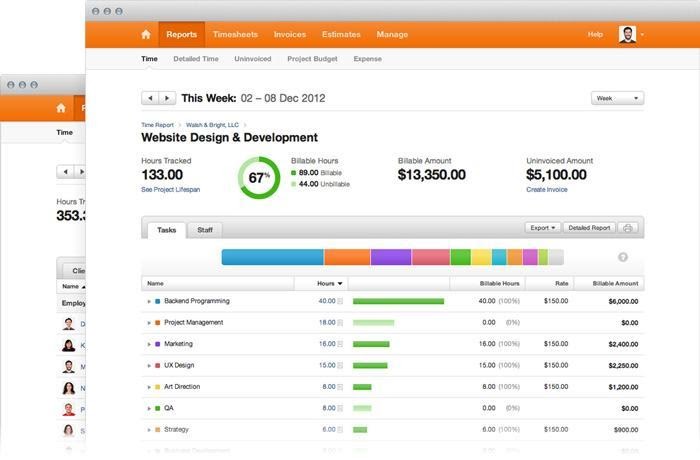Open the Export dropdown menu
The image size is (700, 460).
(542, 228)
